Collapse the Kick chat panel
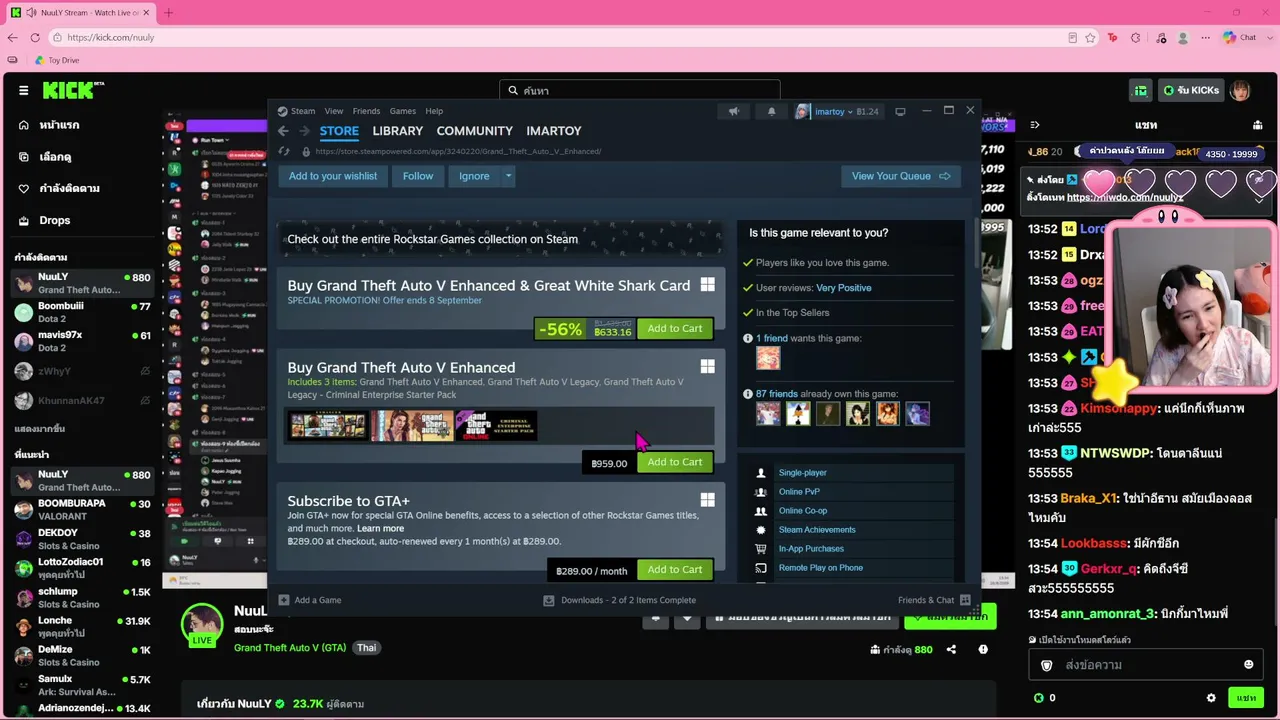Image resolution: width=1280 pixels, height=720 pixels. pyautogui.click(x=1035, y=125)
